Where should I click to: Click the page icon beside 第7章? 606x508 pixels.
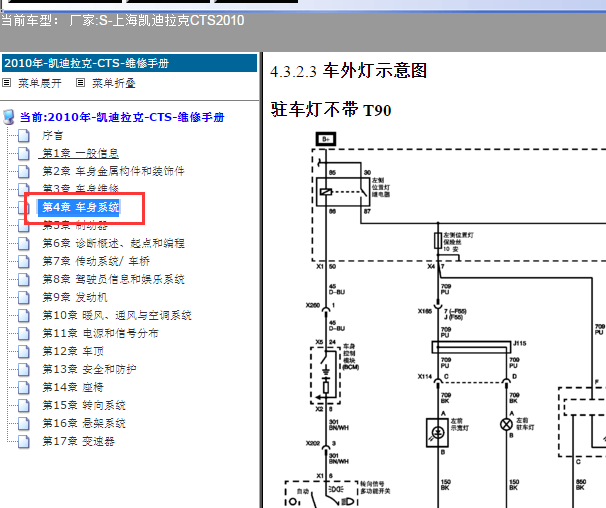click(24, 261)
